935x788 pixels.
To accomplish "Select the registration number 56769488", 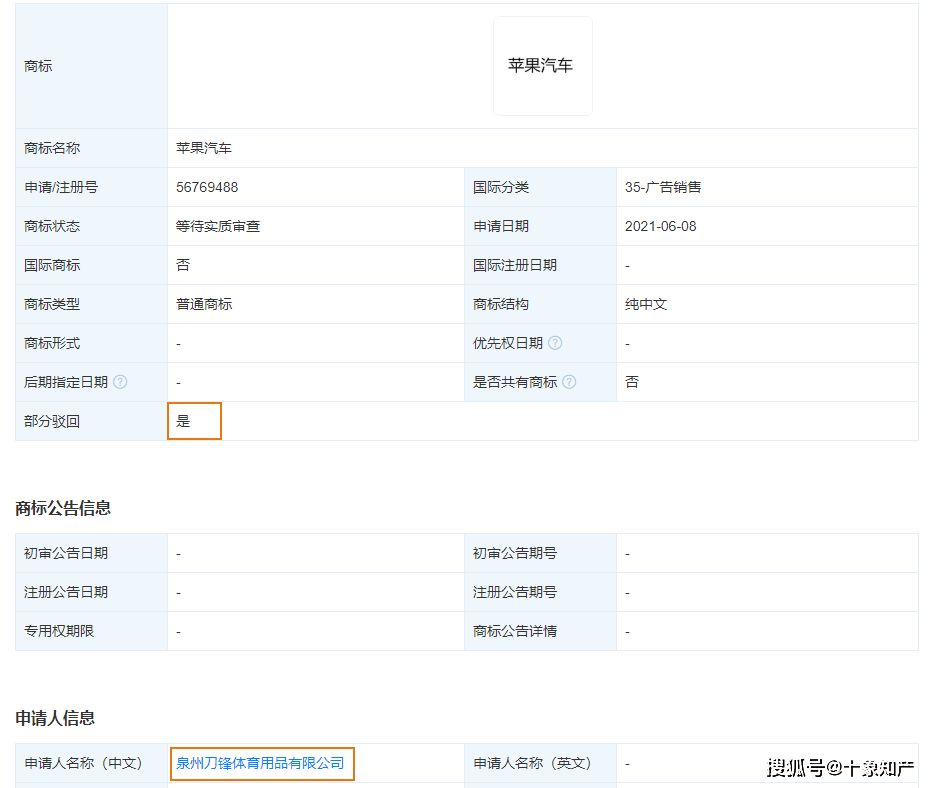I will [x=207, y=187].
